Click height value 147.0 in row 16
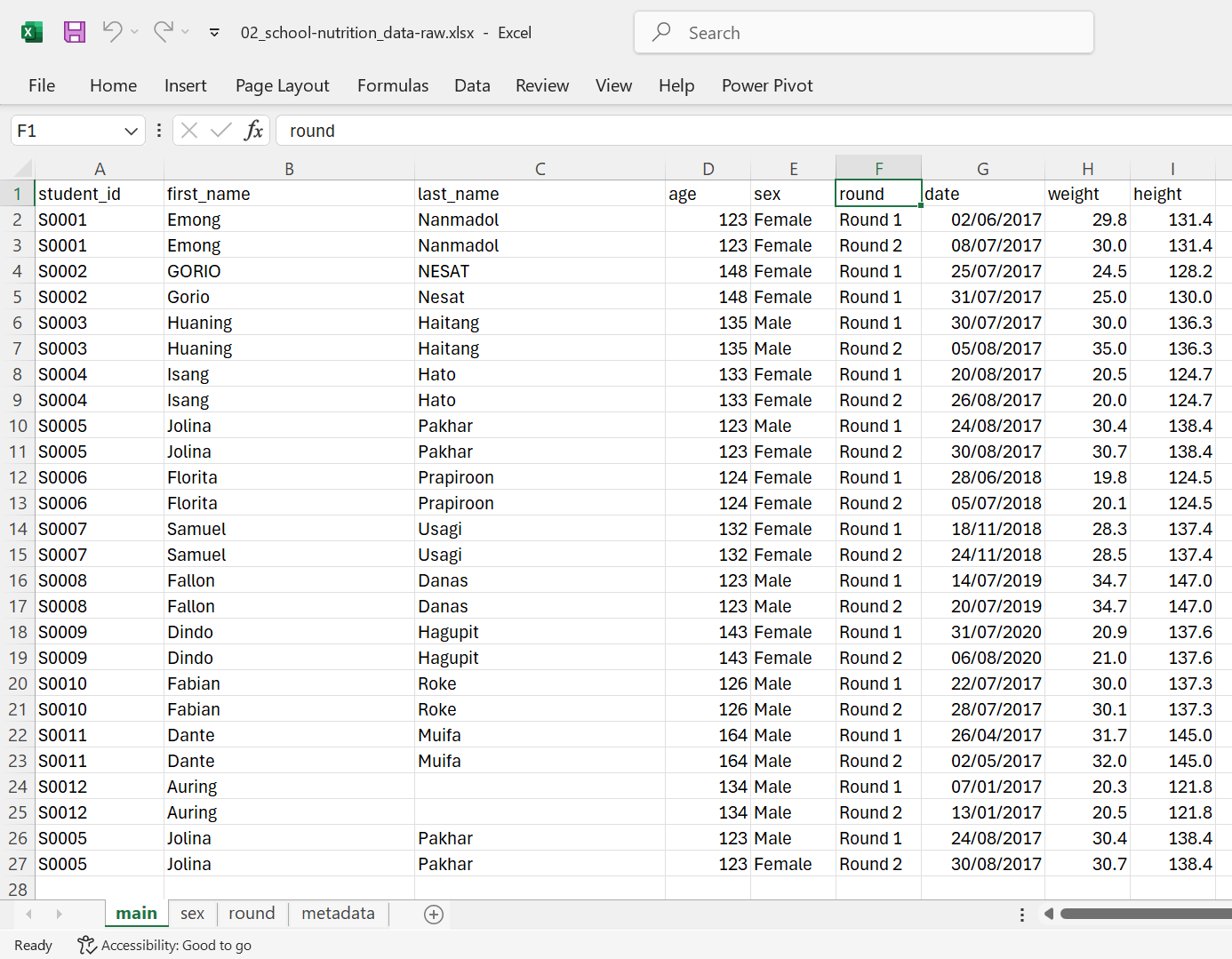1232x959 pixels. [x=1172, y=580]
